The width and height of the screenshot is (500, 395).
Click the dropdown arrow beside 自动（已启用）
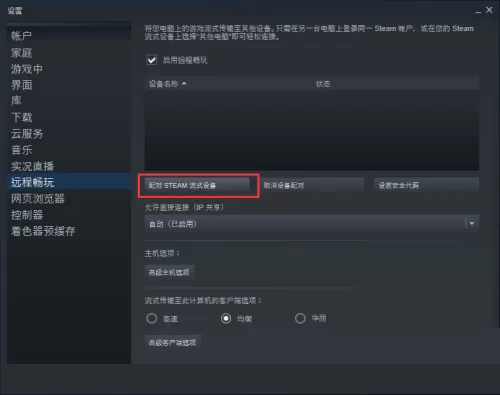click(472, 224)
